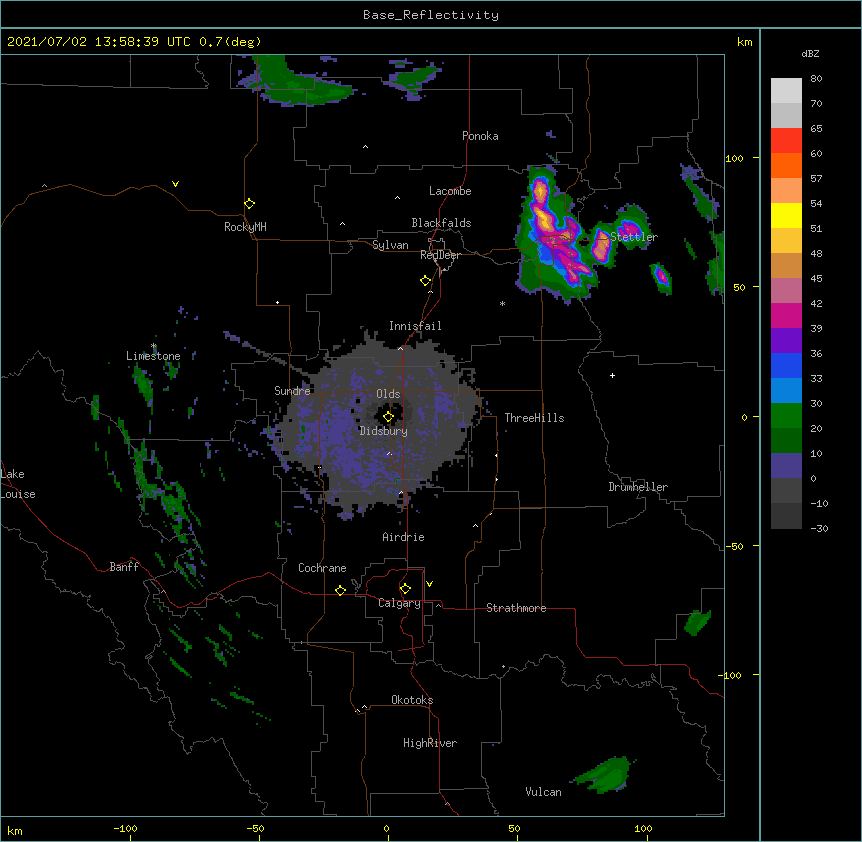
Task: Click the Calgary city label
Action: pyautogui.click(x=399, y=603)
